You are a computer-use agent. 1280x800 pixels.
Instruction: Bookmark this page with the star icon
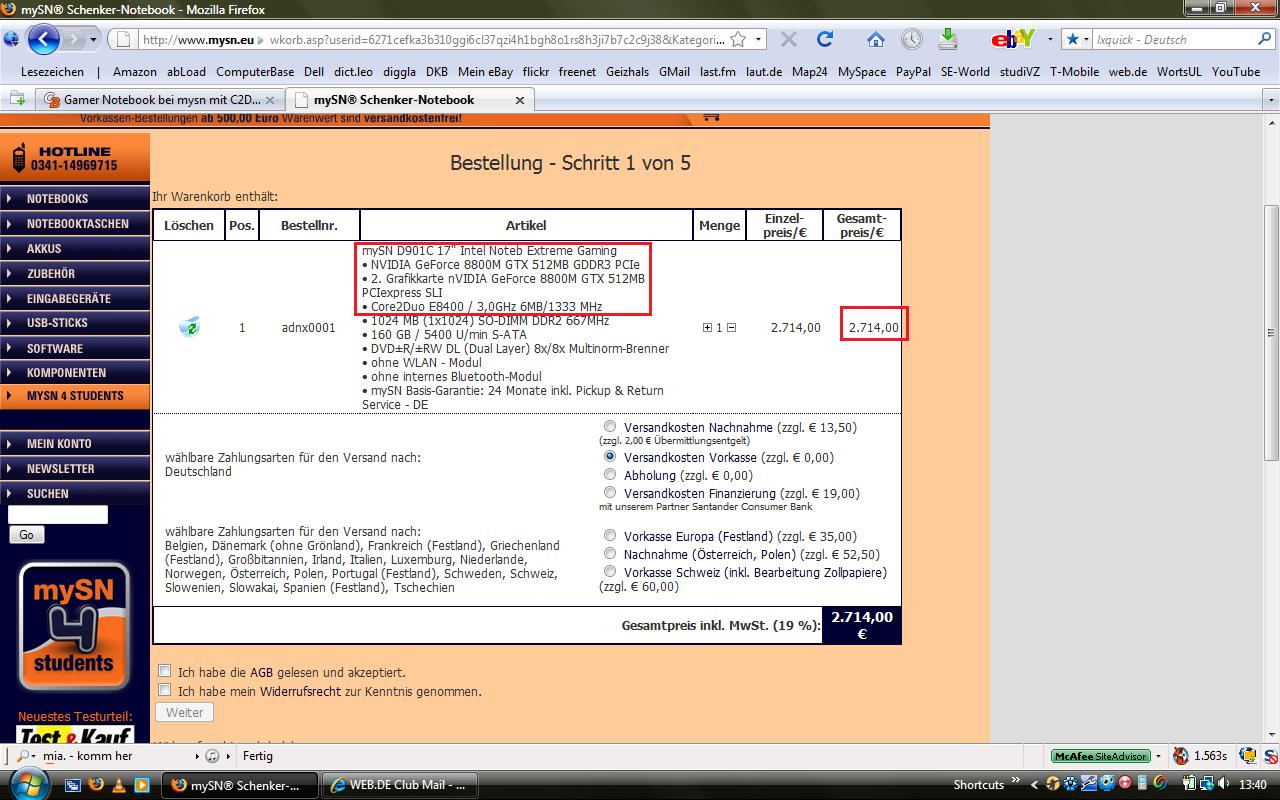tap(738, 40)
